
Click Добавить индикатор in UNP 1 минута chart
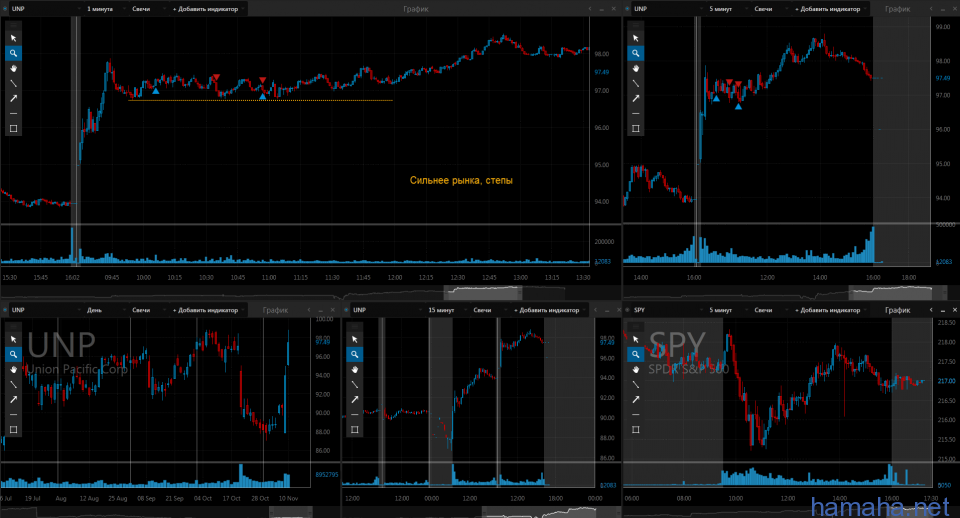click(207, 9)
